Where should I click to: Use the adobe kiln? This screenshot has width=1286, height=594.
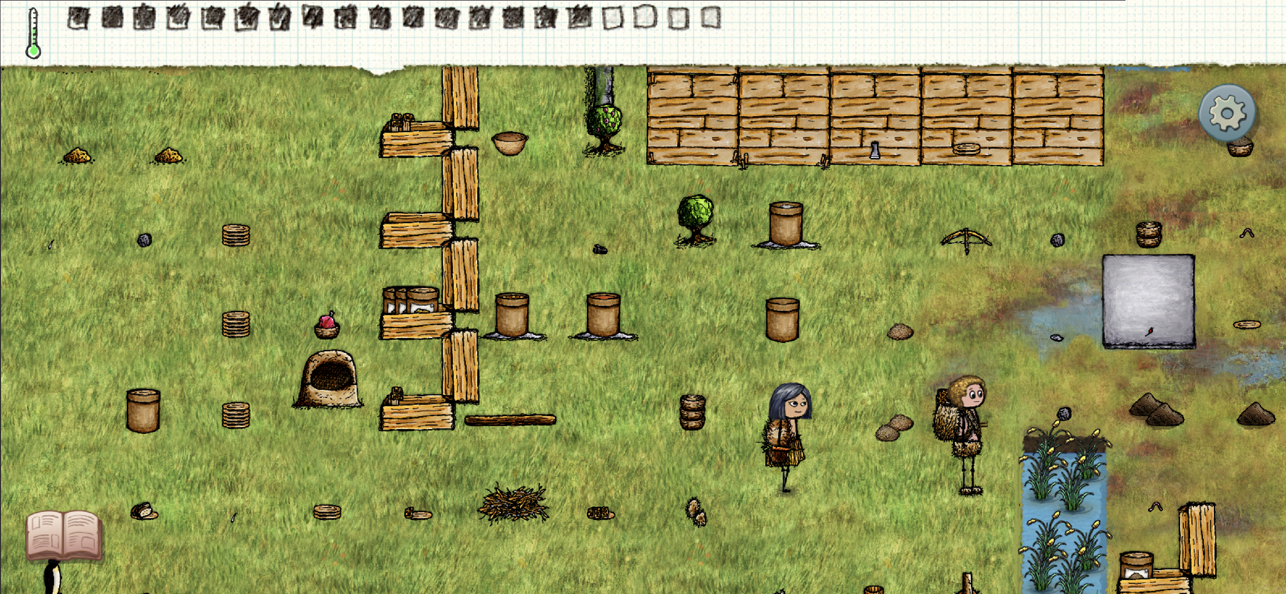click(328, 379)
